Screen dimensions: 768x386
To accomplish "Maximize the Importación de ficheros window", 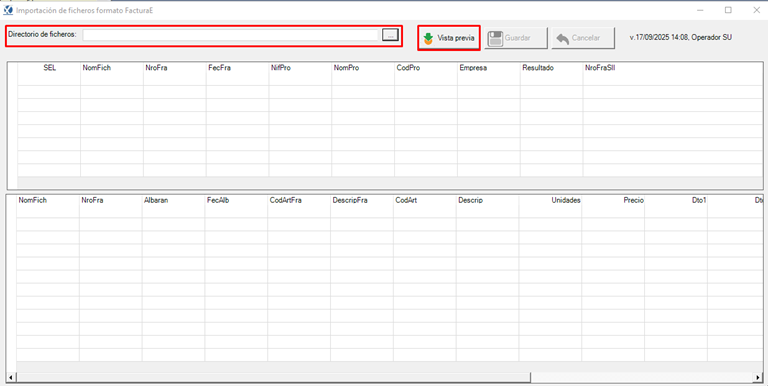I will point(728,10).
